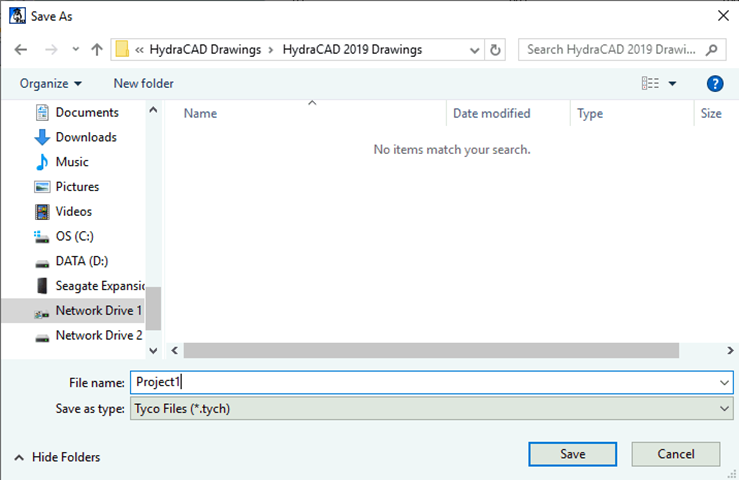Open the view options dropdown arrow
Image resolution: width=739 pixels, height=480 pixels.
click(673, 84)
